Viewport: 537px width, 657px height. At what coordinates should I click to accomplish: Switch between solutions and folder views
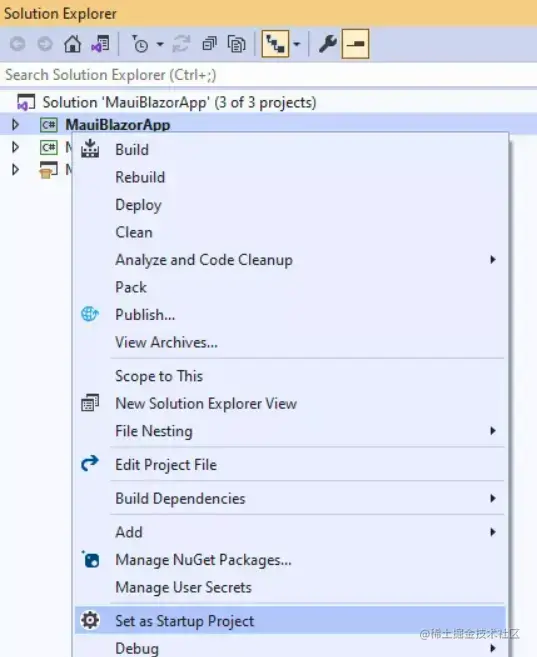click(101, 44)
